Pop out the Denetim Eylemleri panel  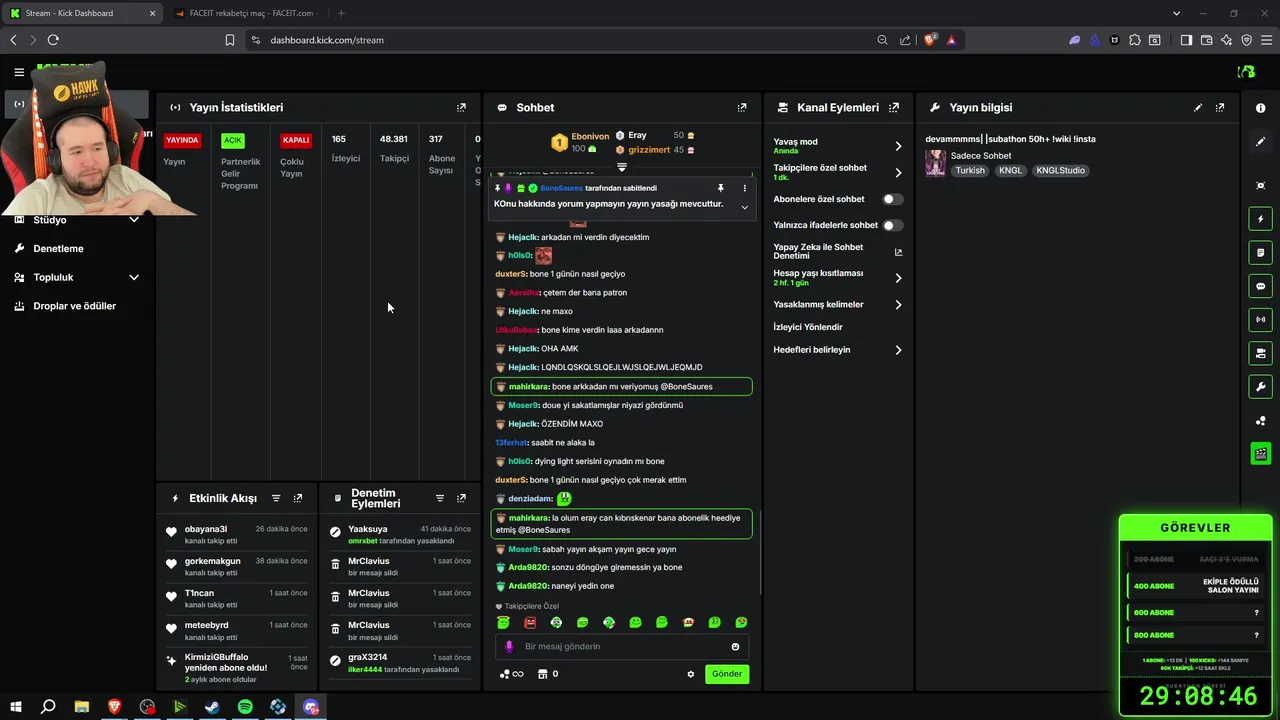pyautogui.click(x=461, y=498)
